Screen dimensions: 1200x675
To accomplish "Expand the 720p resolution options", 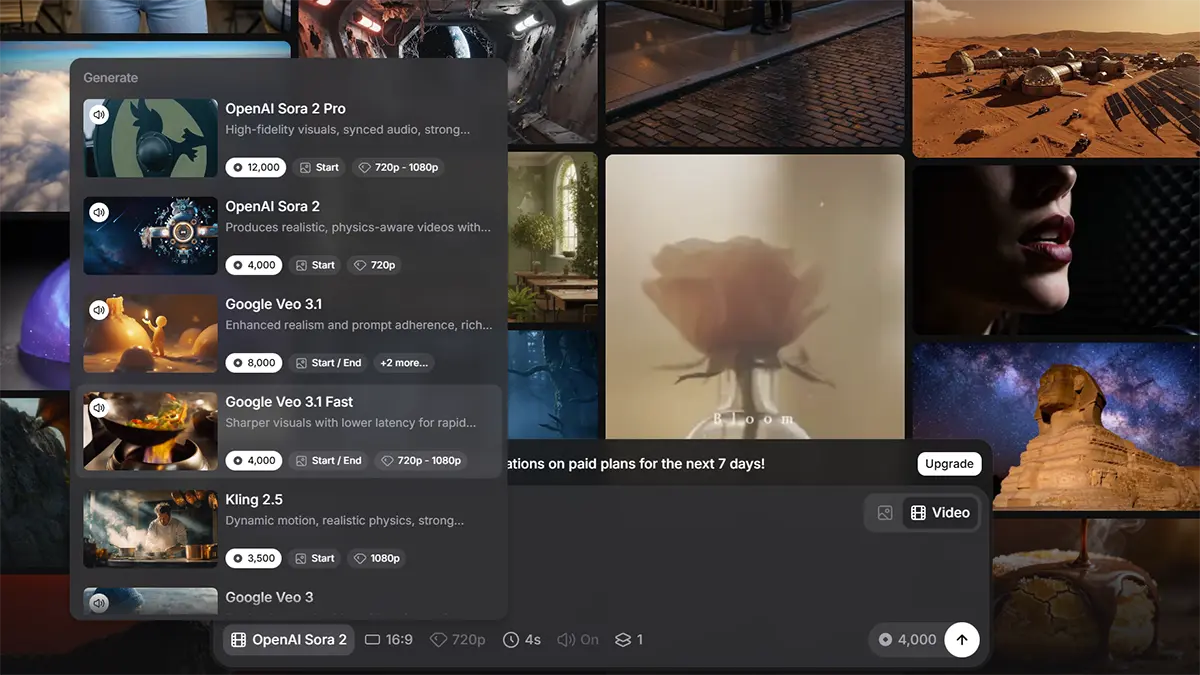I will (457, 640).
